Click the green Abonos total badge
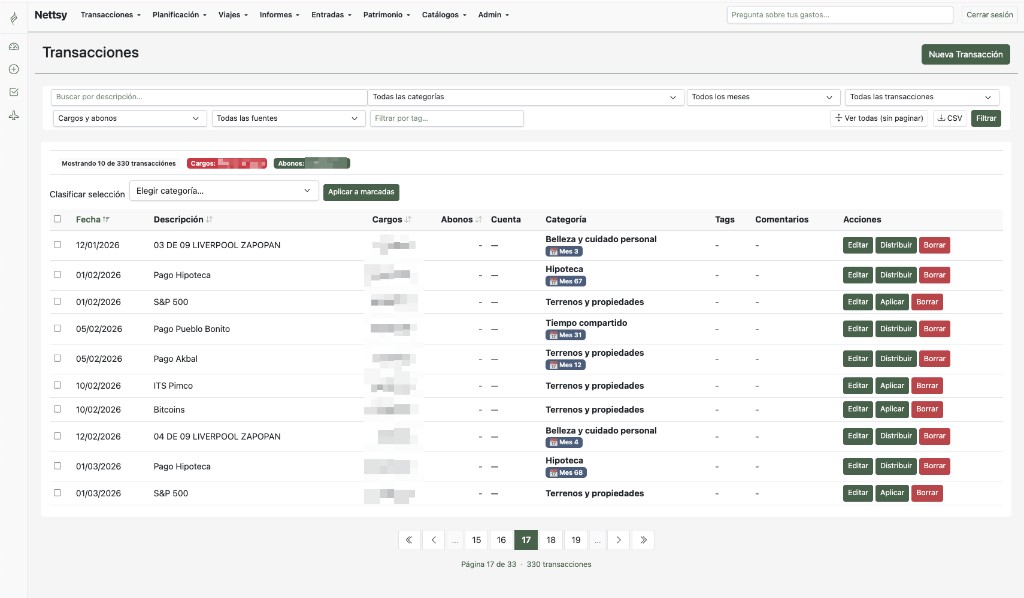Screen dimensions: 1024x598 312,163
